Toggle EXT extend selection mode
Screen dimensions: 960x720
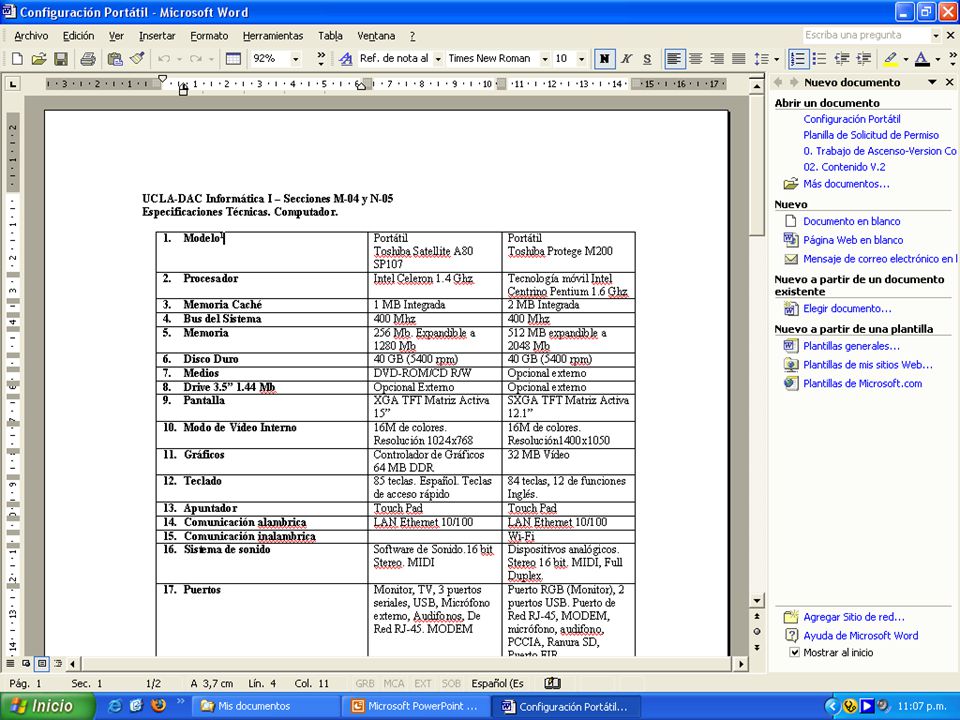pyautogui.click(x=422, y=683)
